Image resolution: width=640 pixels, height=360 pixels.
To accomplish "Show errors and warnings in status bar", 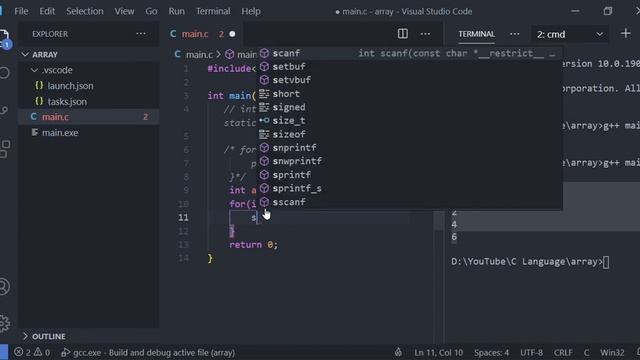I will 31,352.
